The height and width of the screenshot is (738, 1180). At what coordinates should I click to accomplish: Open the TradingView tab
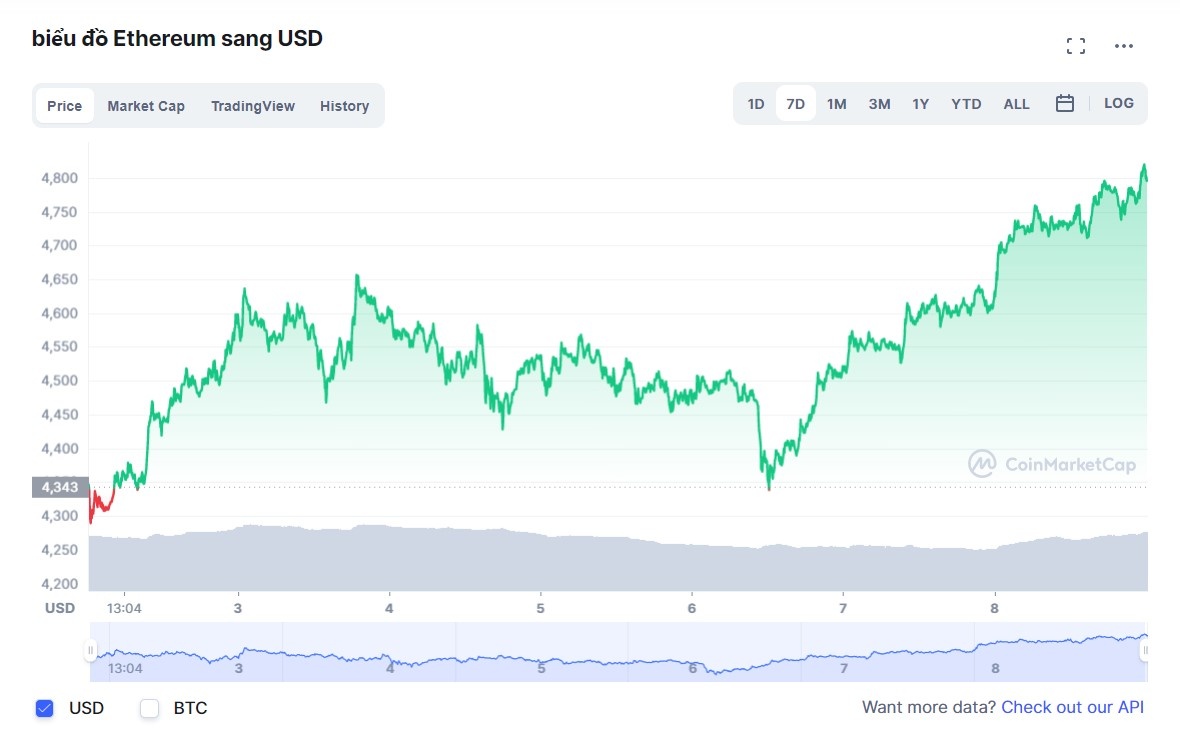coord(252,105)
